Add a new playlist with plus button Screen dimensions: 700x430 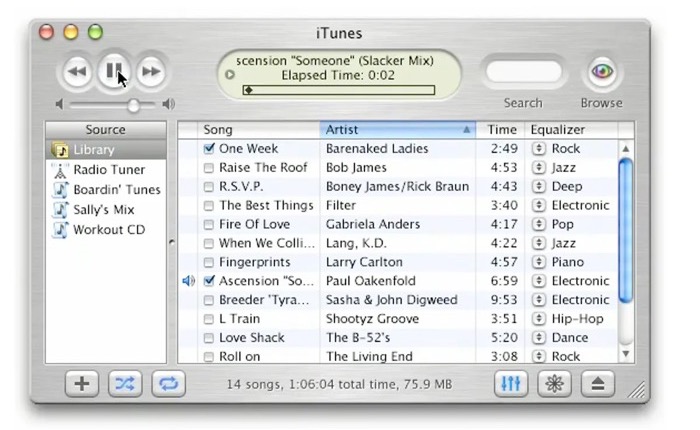point(81,384)
